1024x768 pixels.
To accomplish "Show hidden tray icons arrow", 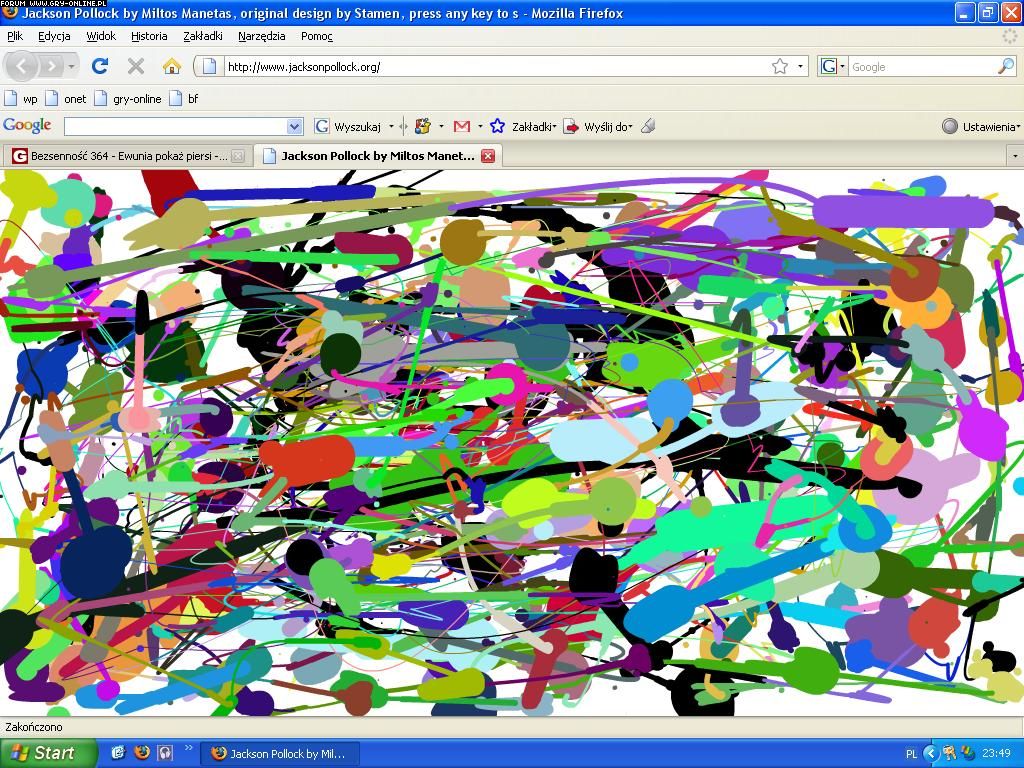I will (931, 754).
